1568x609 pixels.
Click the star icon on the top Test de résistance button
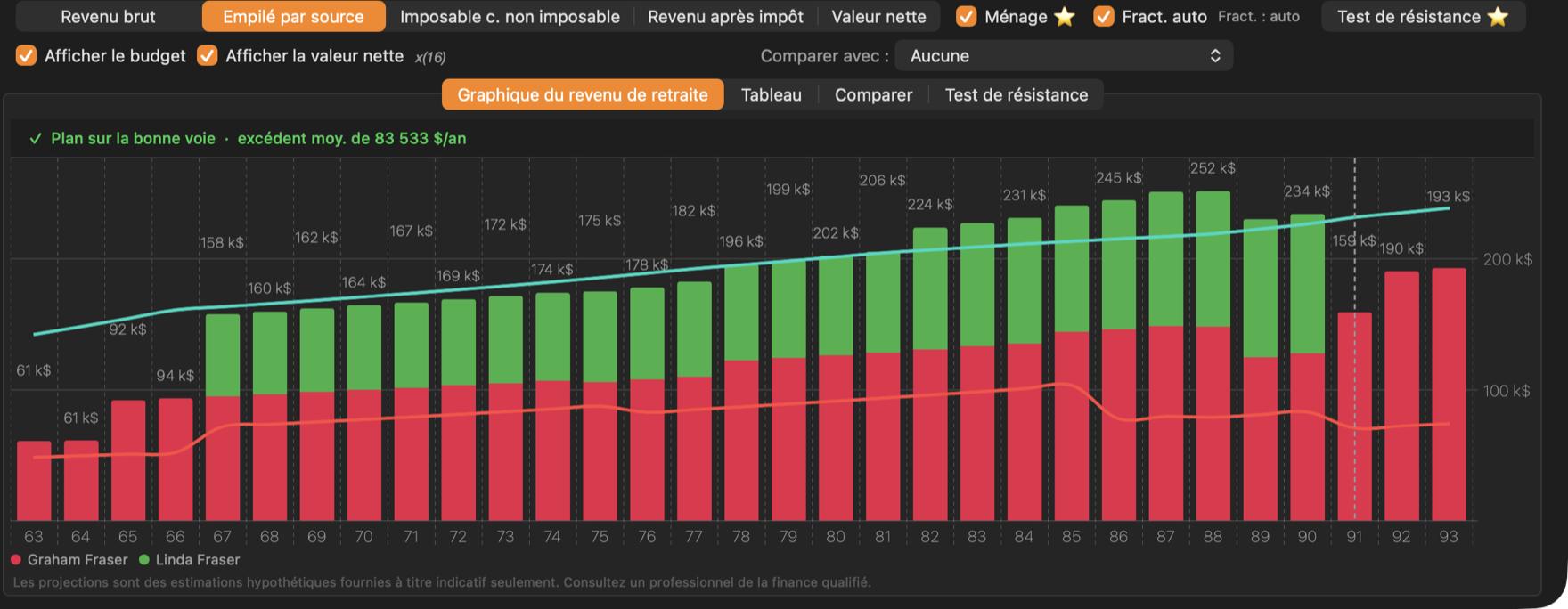coord(1498,16)
